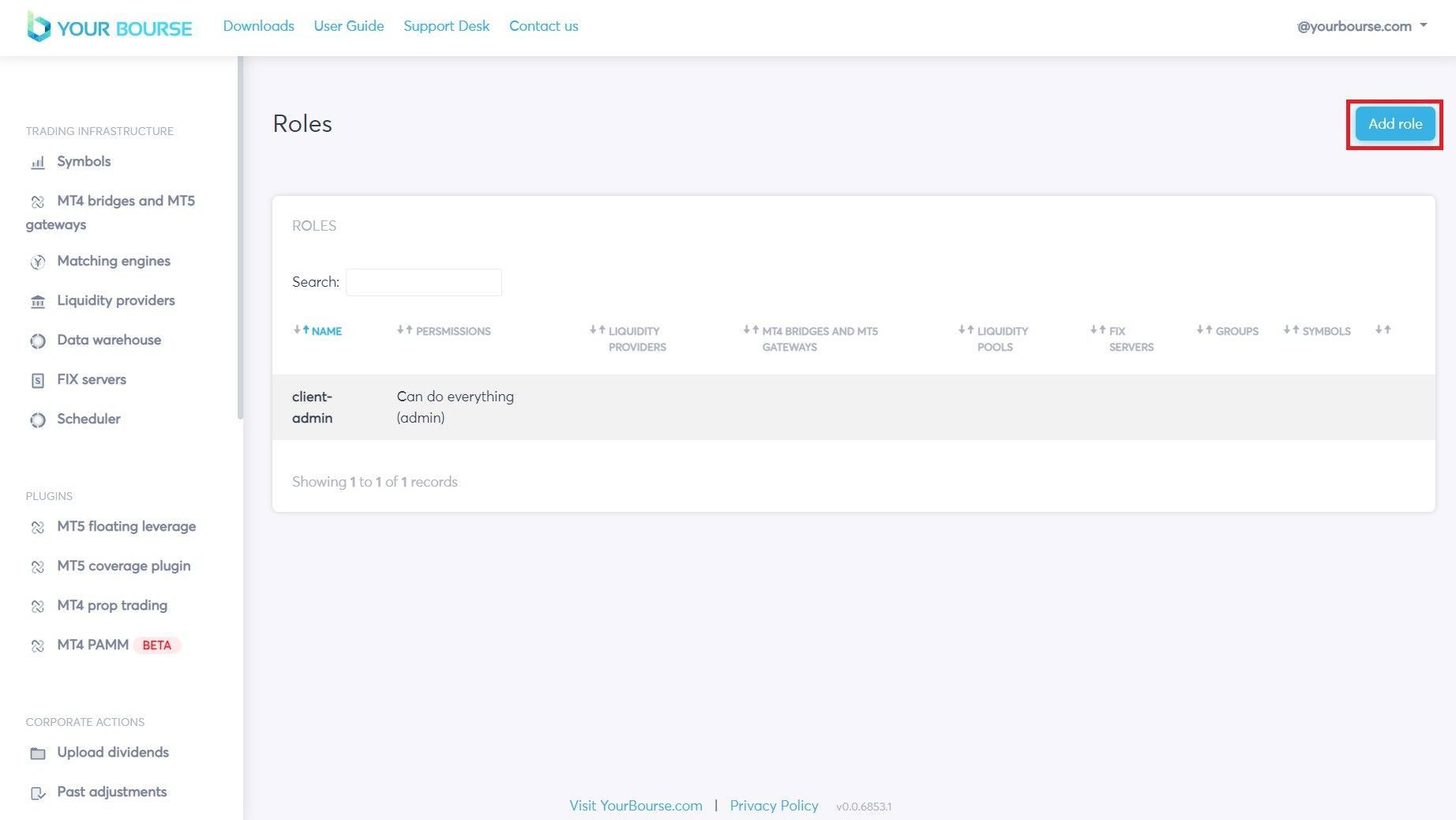This screenshot has width=1456, height=820.
Task: Sort by FIX Servers column arrows
Action: (1098, 330)
